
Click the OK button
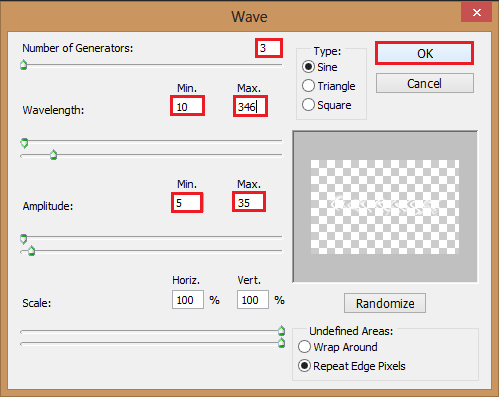click(424, 53)
